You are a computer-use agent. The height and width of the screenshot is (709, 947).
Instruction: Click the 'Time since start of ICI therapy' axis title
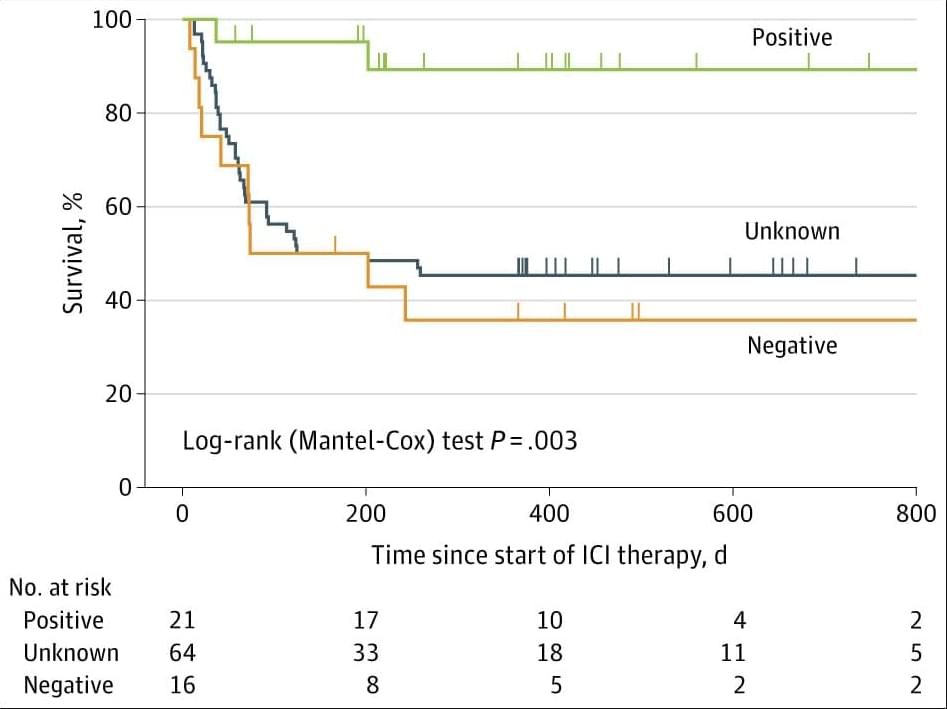click(x=548, y=555)
